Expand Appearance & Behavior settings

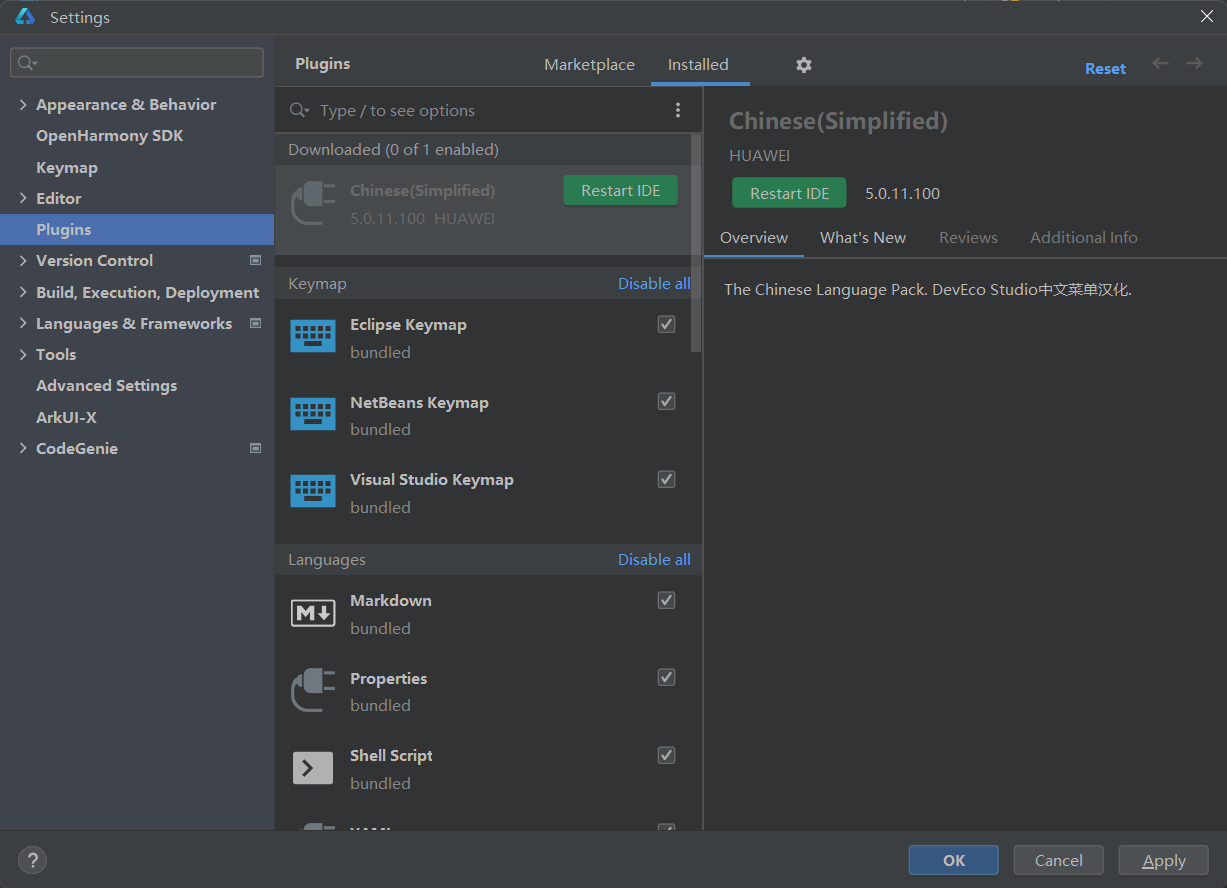coord(23,104)
